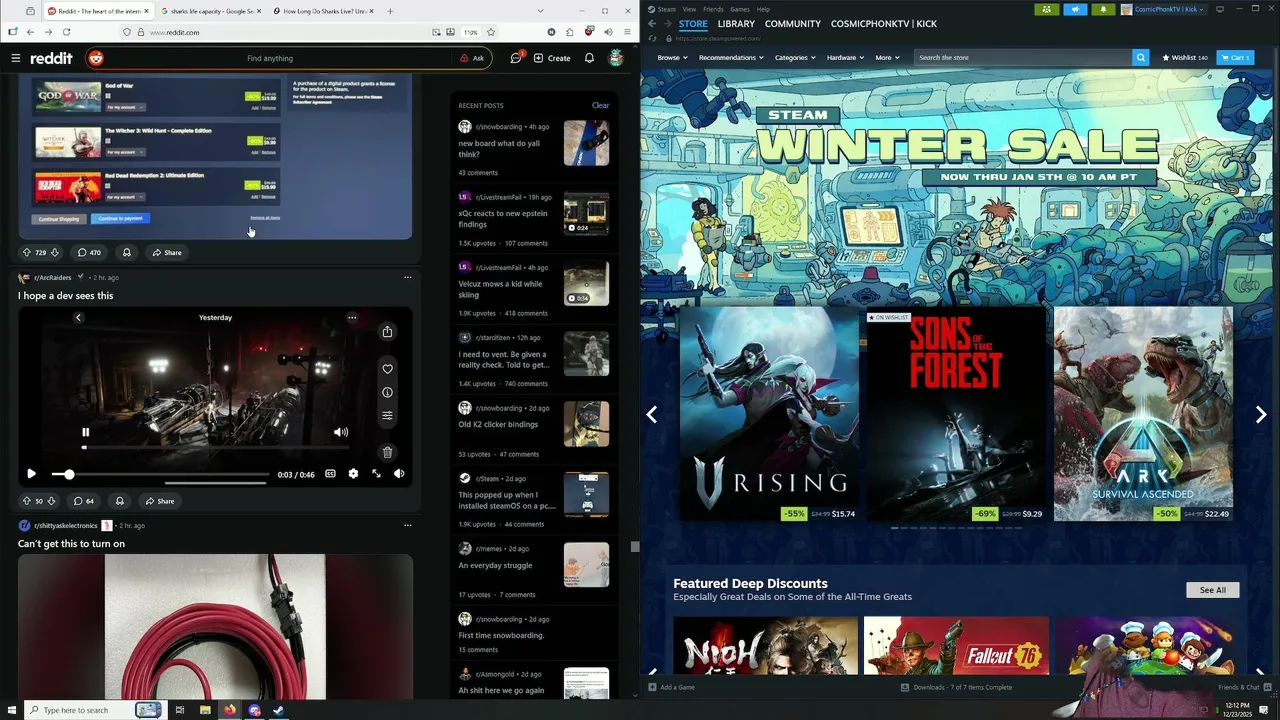1280x720 pixels.
Task: Open a new browser tab
Action: coord(390,11)
